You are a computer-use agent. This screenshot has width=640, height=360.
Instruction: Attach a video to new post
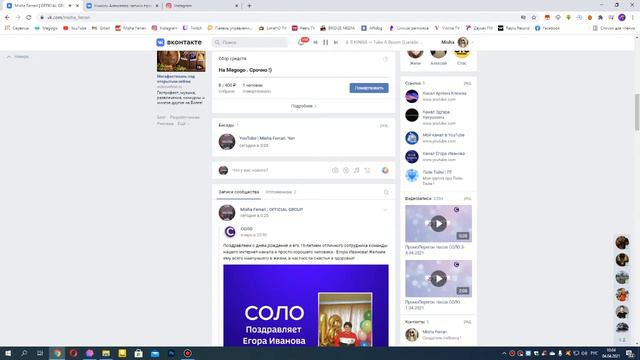pyautogui.click(x=346, y=170)
